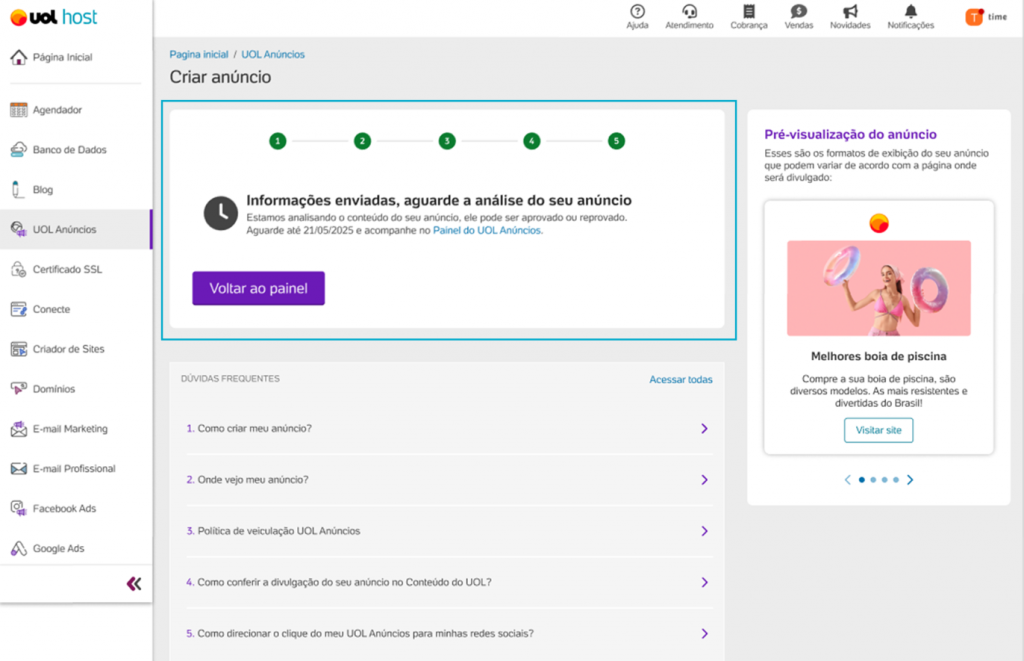
Task: Open Vendas top bar icon
Action: point(799,11)
